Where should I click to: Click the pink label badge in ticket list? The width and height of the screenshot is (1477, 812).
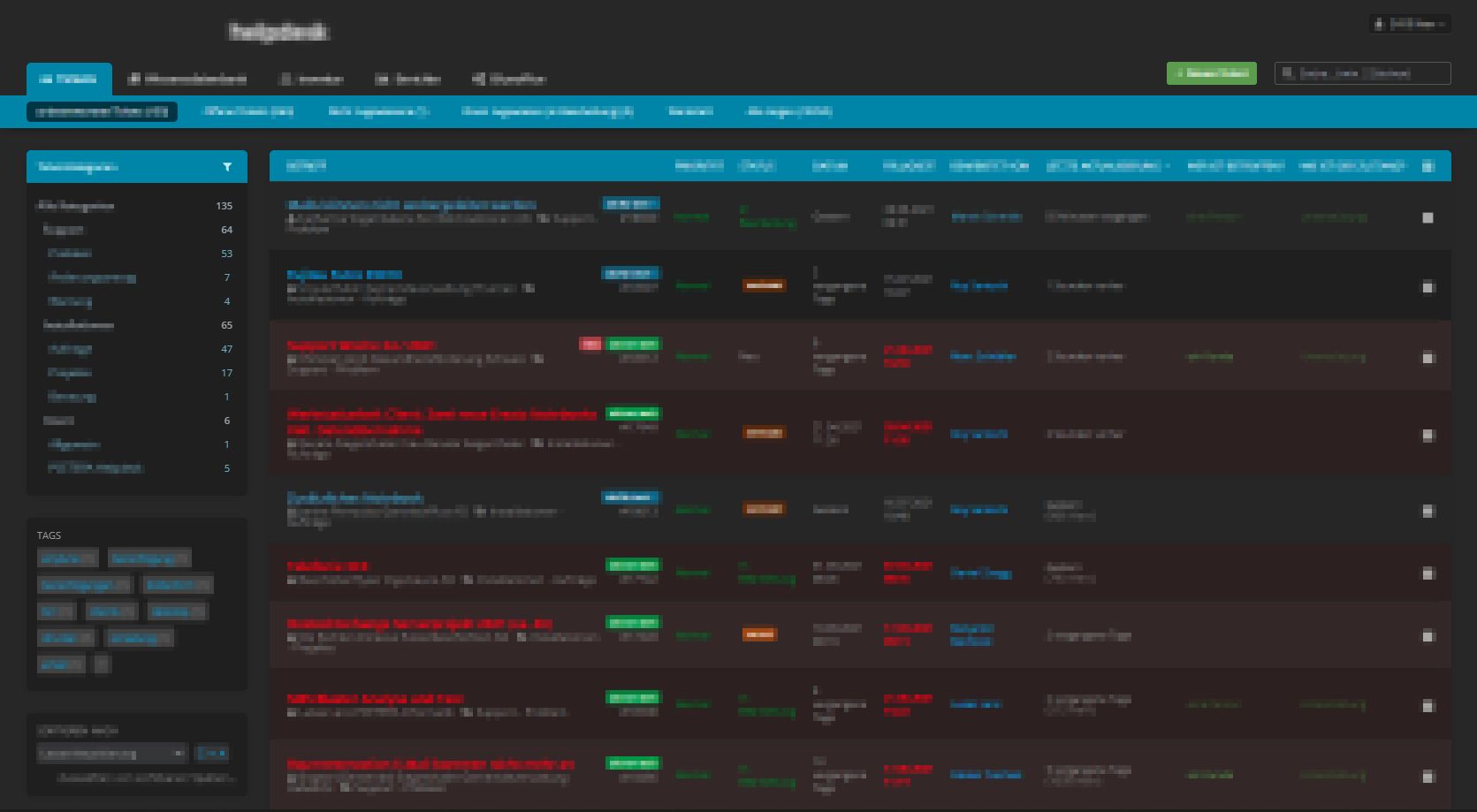click(590, 344)
